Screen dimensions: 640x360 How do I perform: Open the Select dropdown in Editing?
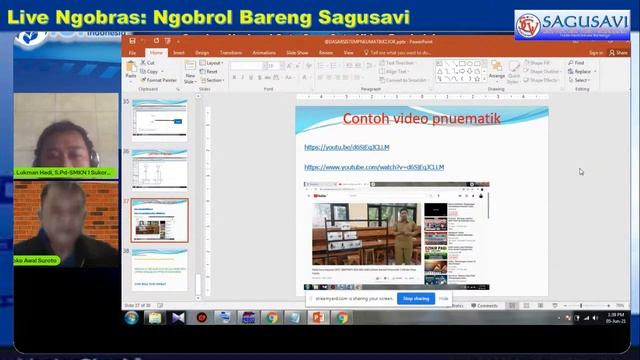580,80
